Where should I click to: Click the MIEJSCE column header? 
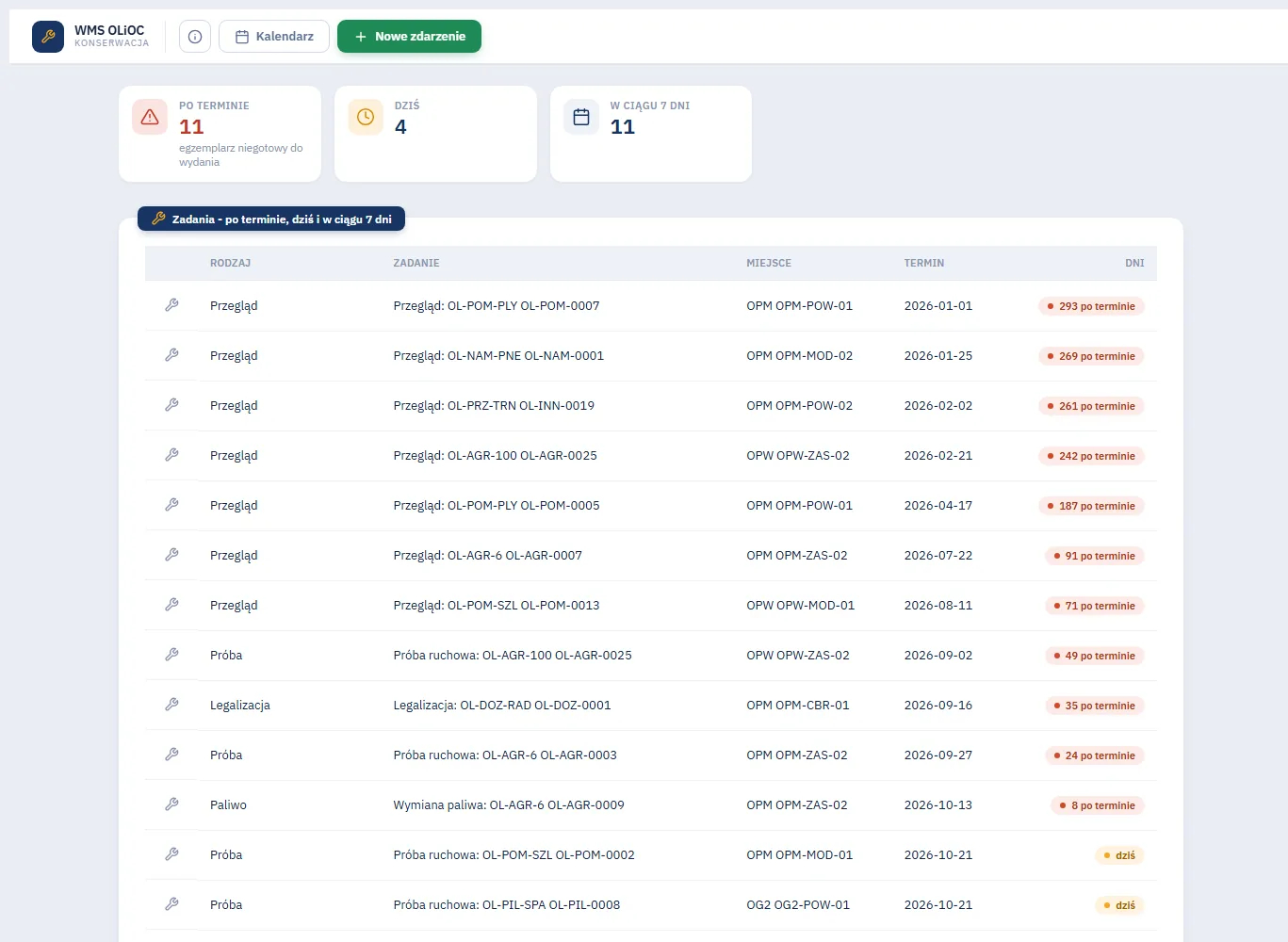pos(769,263)
